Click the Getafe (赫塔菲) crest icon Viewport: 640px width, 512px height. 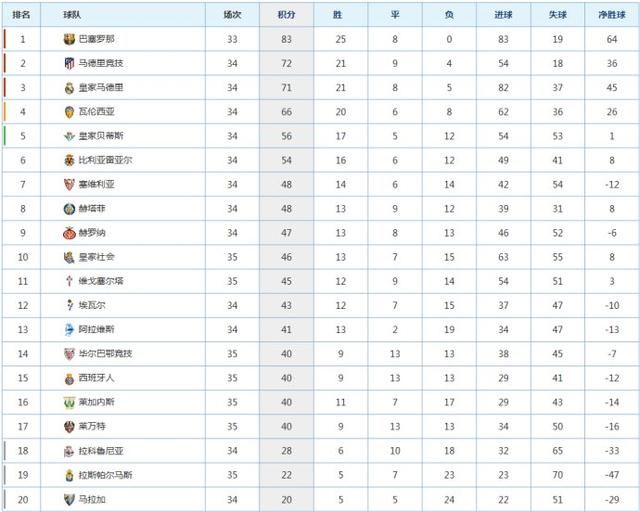68,208
